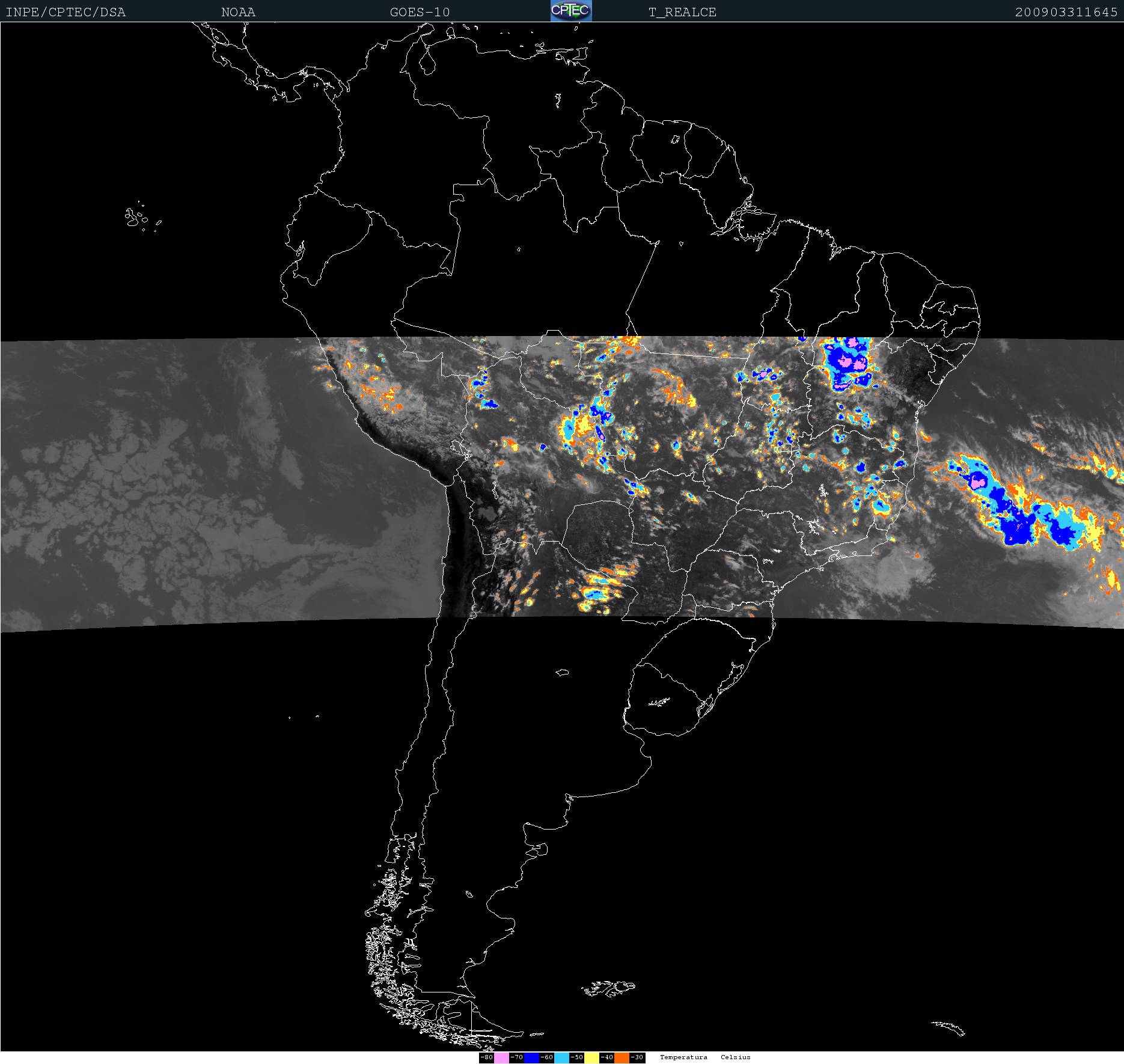This screenshot has width=1124, height=1064.
Task: Click the Temperatura legend label
Action: 683,1057
